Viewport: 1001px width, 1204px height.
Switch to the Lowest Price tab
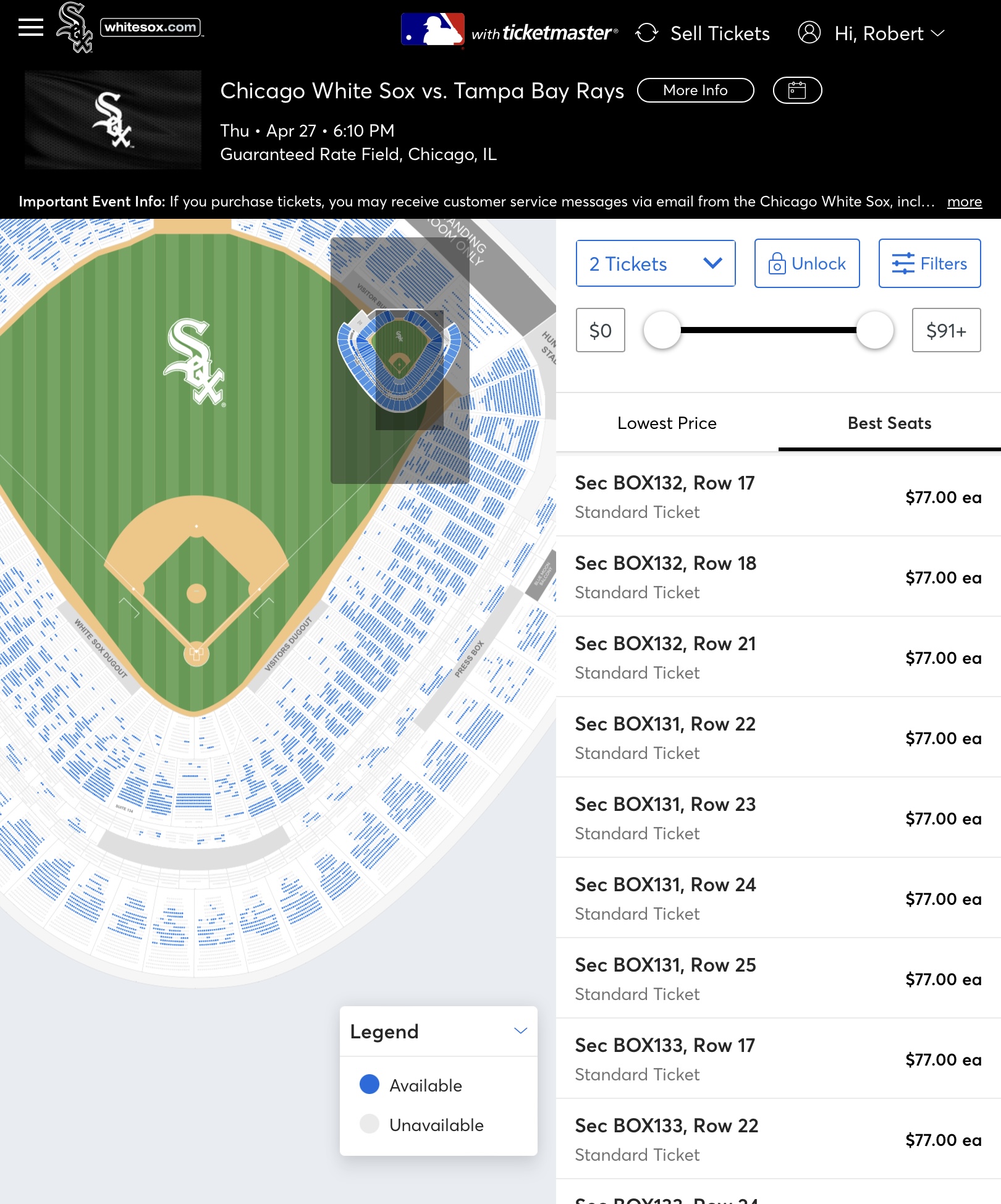(x=667, y=423)
